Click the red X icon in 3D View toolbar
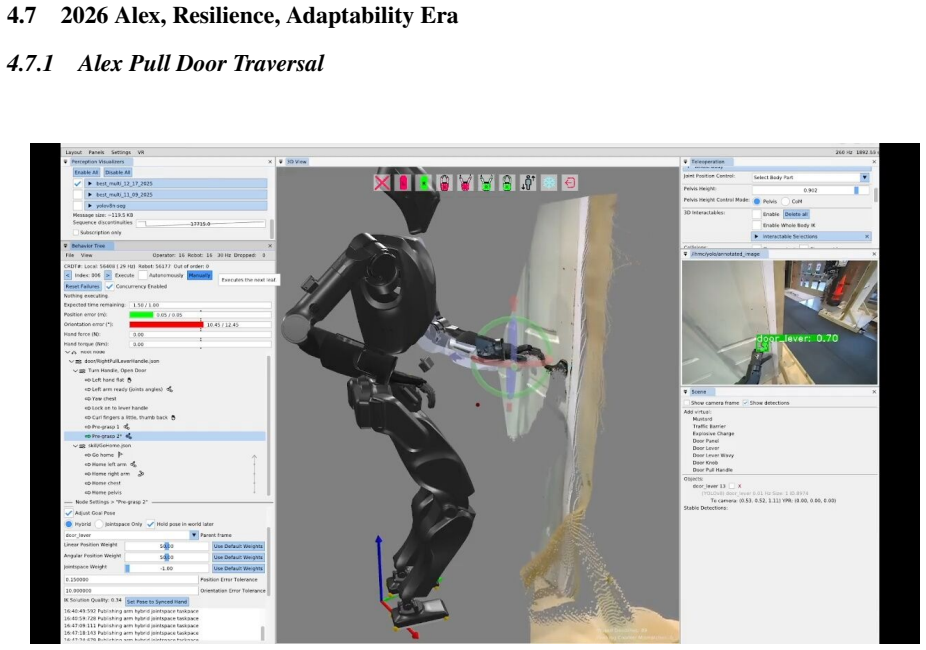The image size is (926, 650). point(382,182)
